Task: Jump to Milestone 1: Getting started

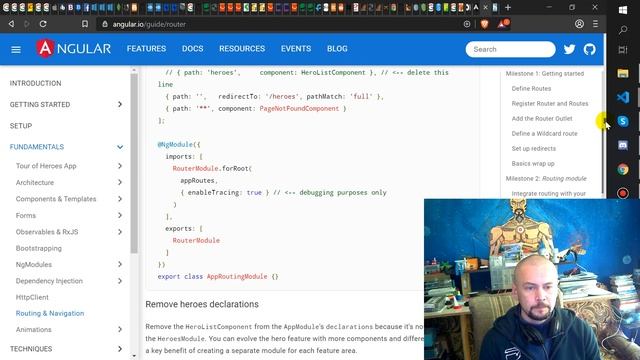Action: pyautogui.click(x=545, y=73)
